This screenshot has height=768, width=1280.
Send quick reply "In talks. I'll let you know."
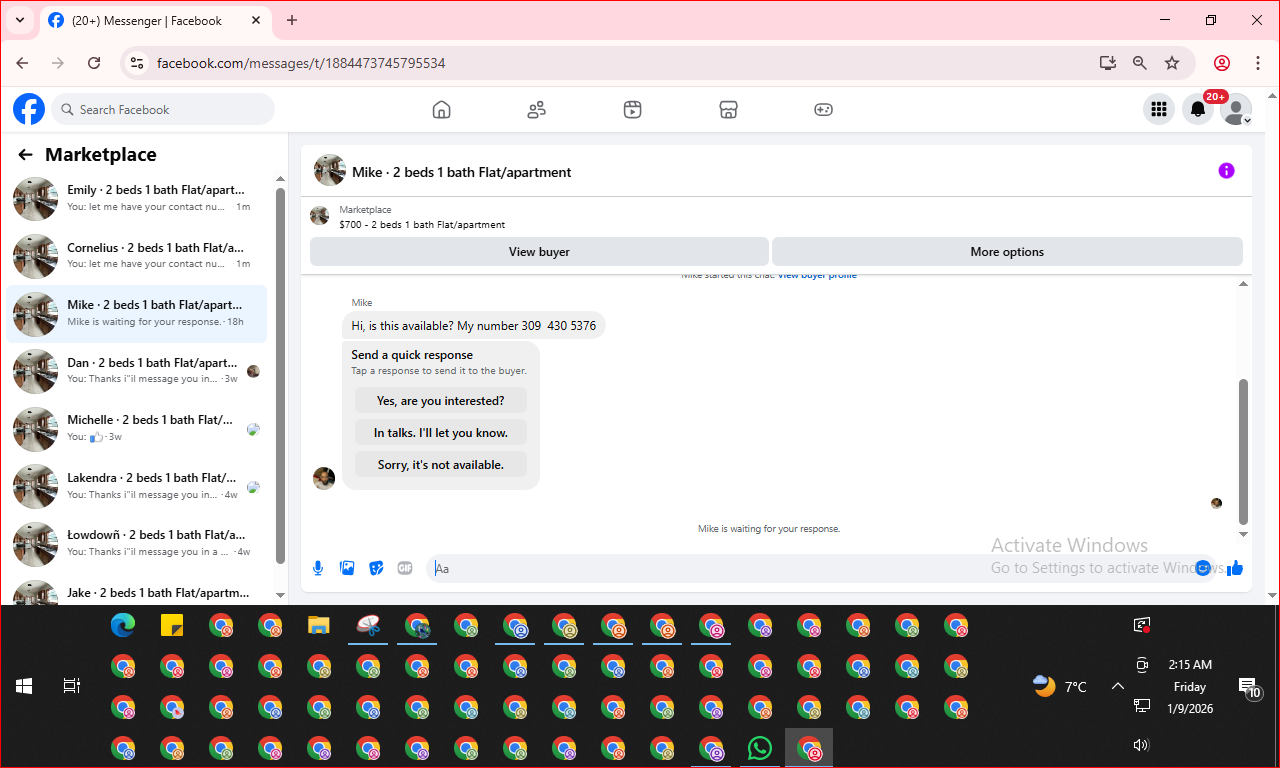(x=441, y=433)
